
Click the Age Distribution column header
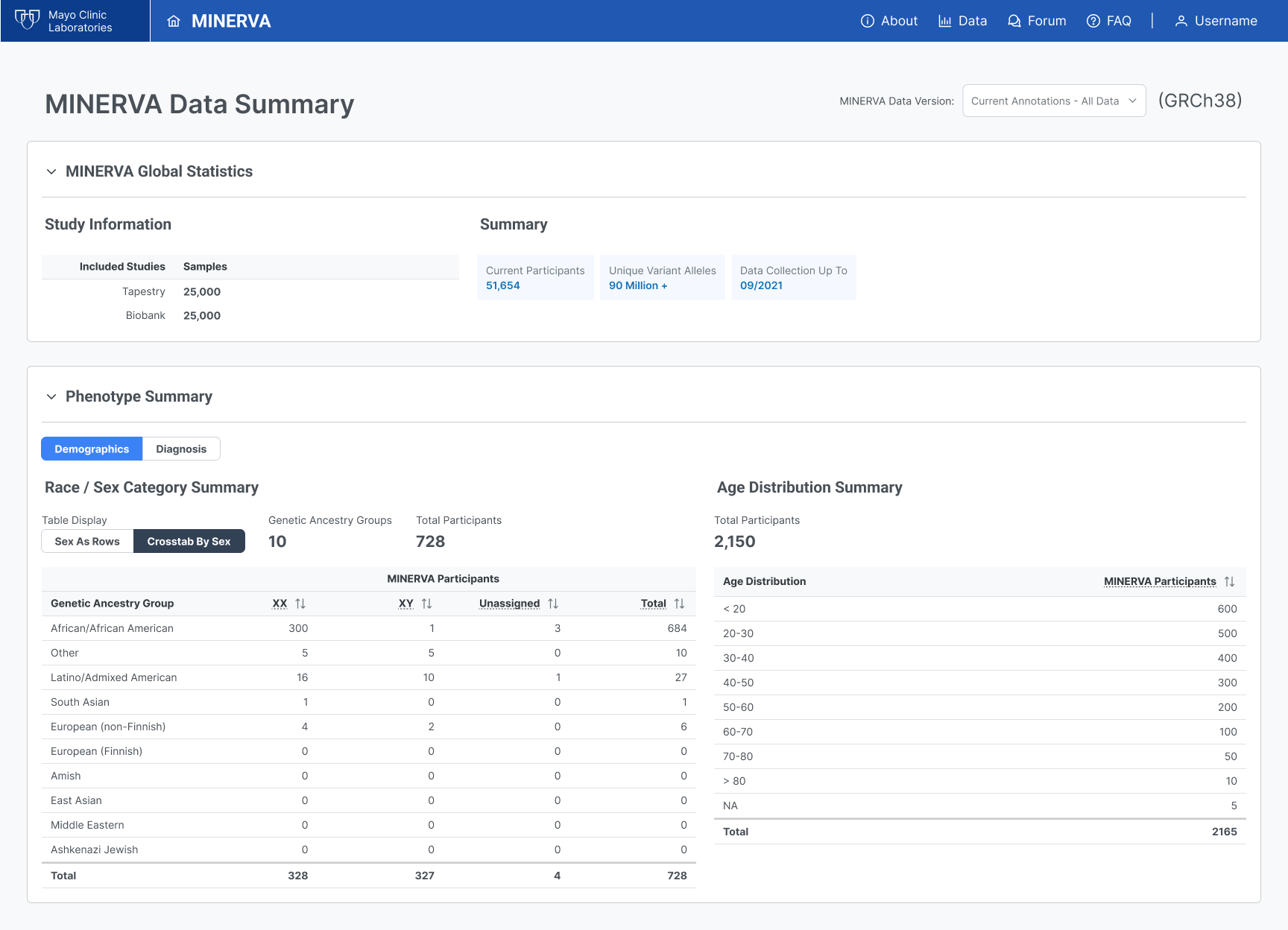(764, 581)
